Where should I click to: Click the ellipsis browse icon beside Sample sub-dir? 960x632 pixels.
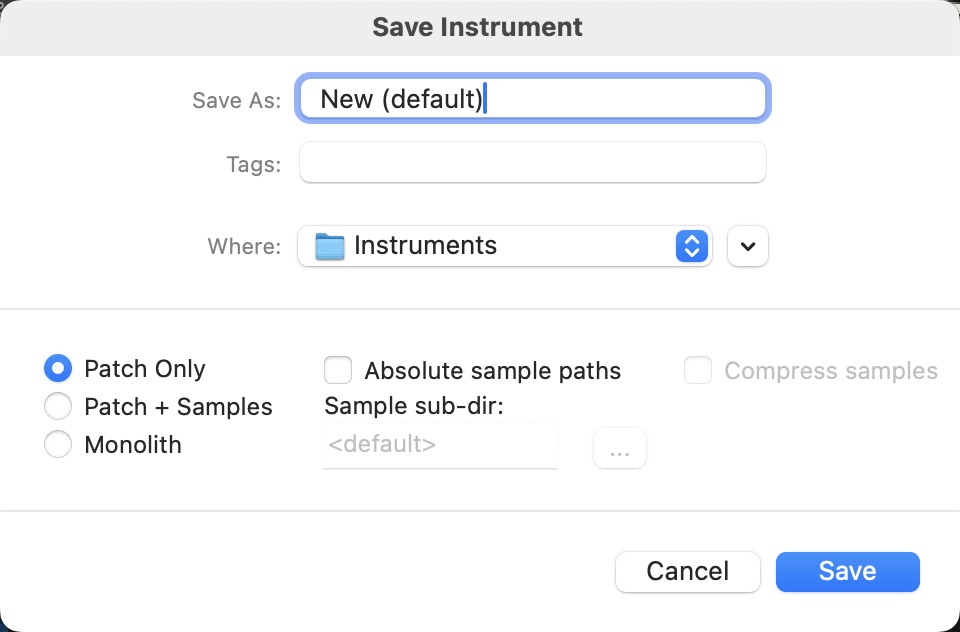point(620,448)
